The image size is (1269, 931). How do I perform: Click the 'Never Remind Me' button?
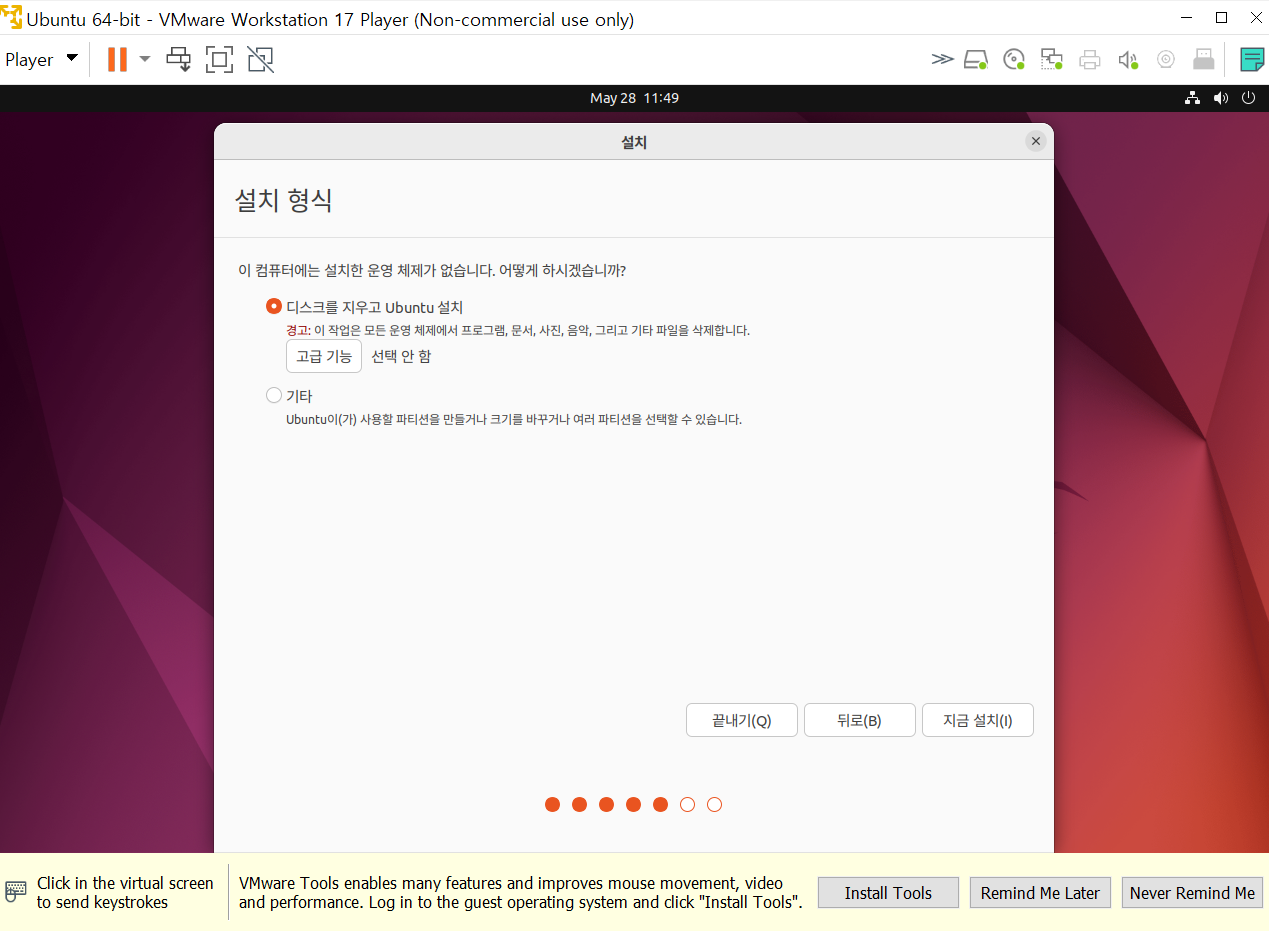(1192, 893)
